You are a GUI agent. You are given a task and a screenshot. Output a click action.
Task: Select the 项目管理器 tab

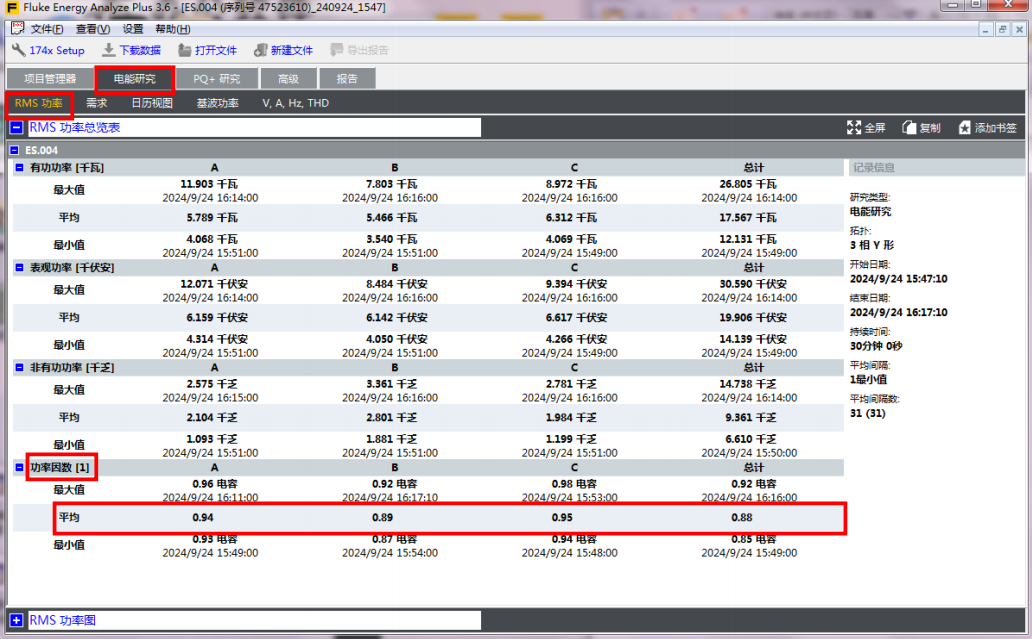(50, 79)
